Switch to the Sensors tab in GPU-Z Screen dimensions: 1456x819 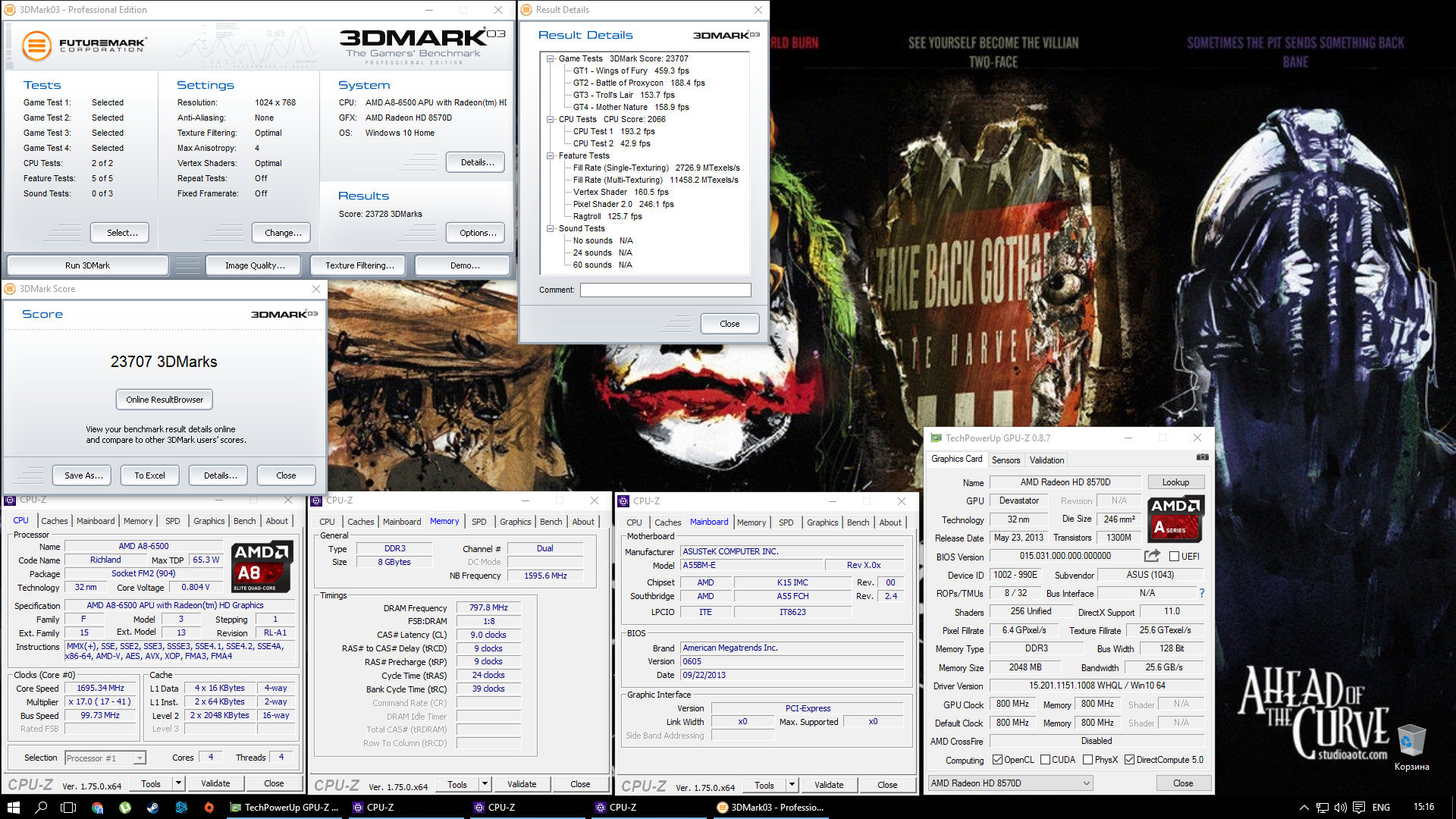1006,460
